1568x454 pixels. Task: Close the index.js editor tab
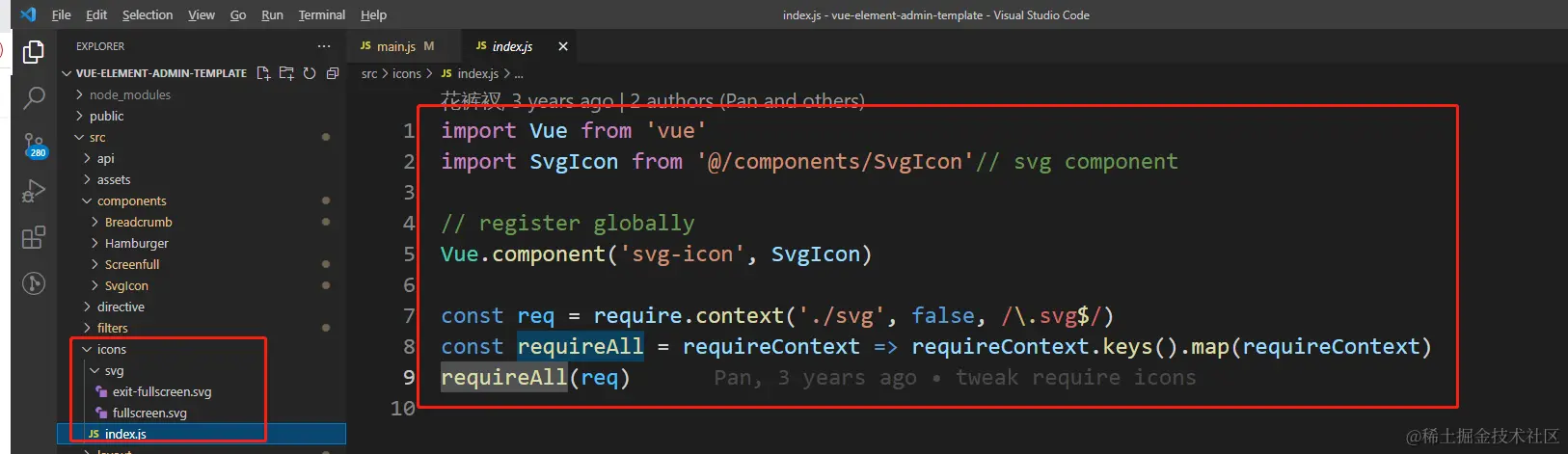pos(563,46)
